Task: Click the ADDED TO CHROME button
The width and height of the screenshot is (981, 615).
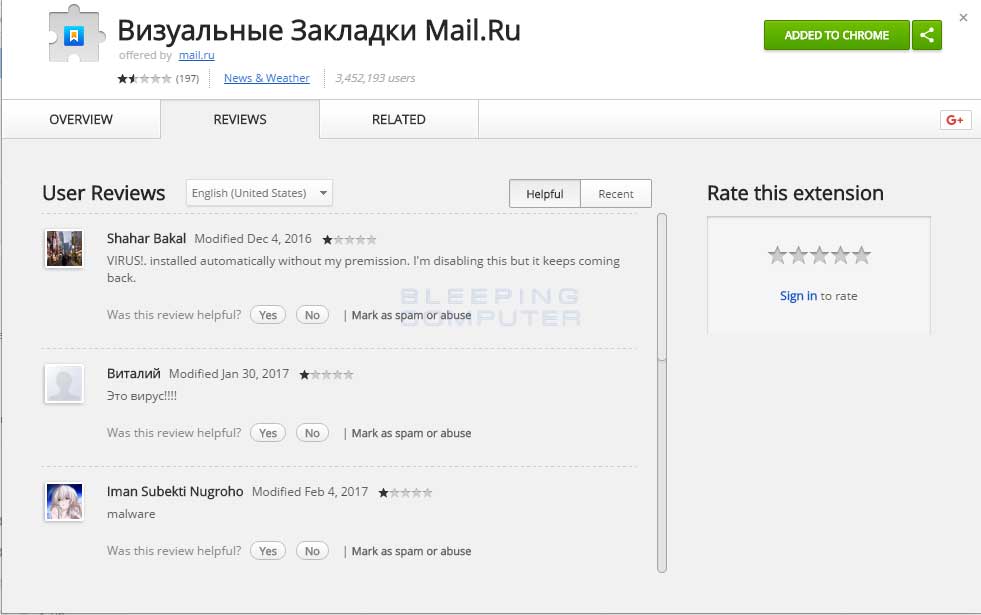Action: tap(836, 34)
